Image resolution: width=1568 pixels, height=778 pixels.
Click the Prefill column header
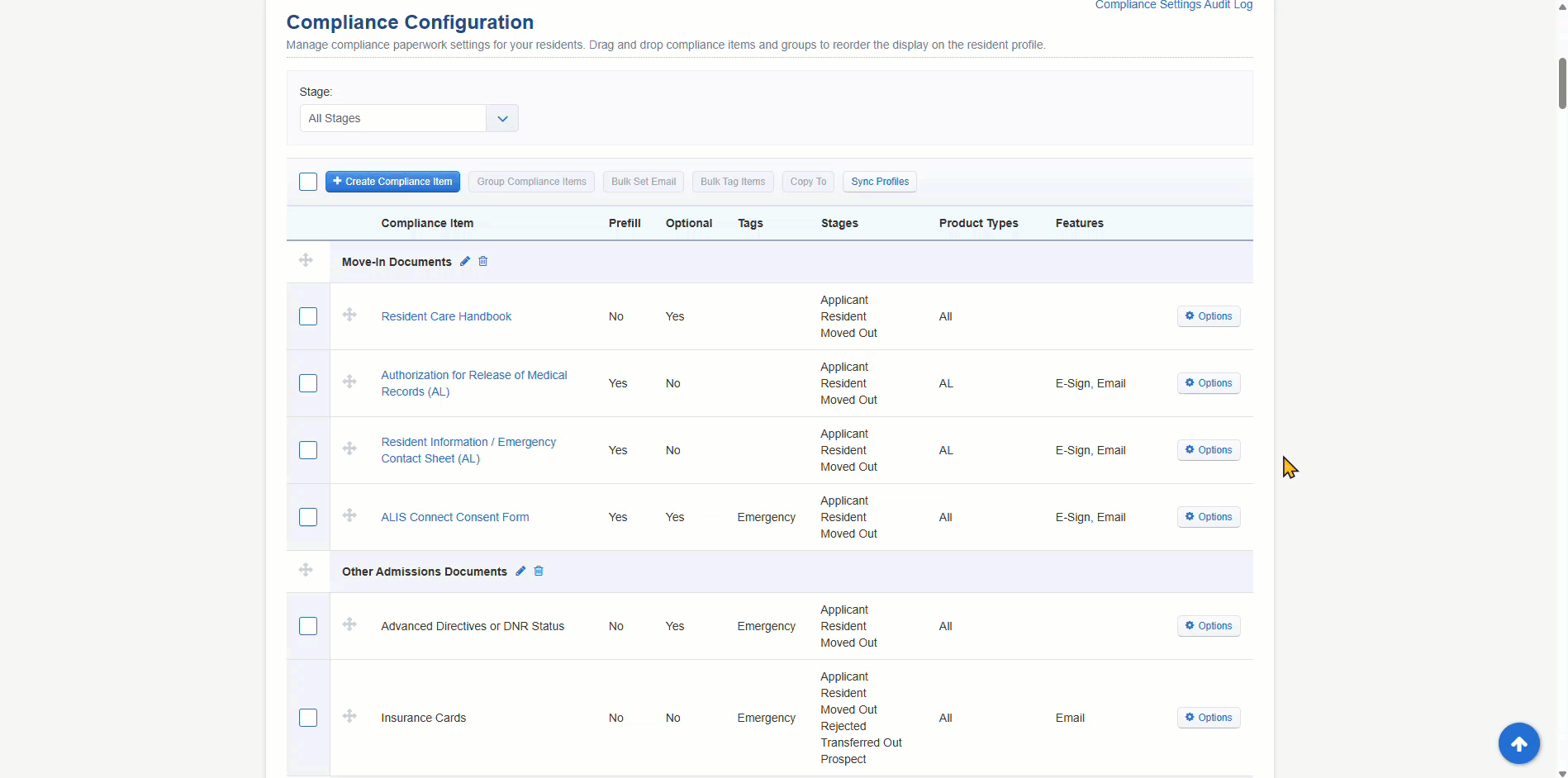625,223
